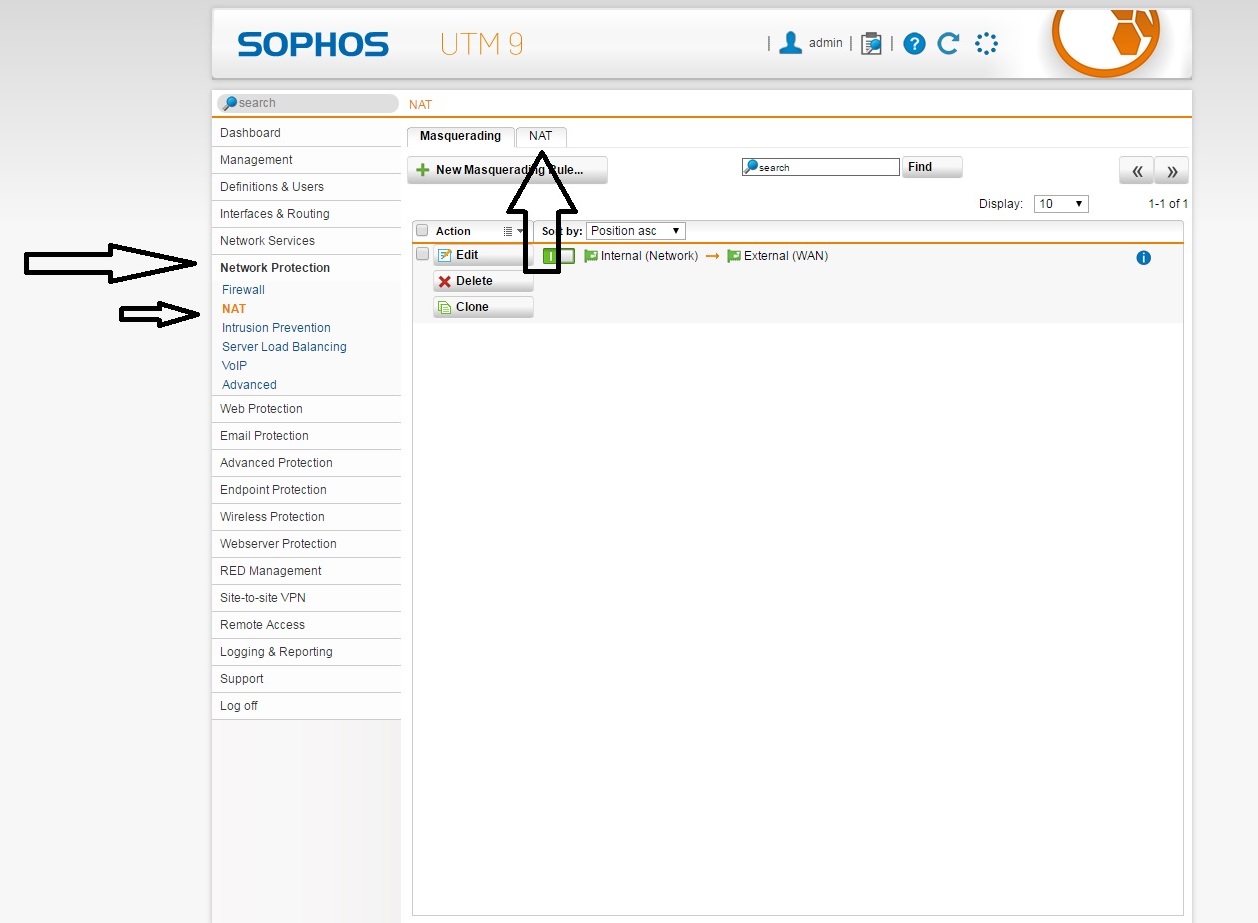Click the SOPHOS logo text
This screenshot has width=1258, height=923.
tap(313, 45)
